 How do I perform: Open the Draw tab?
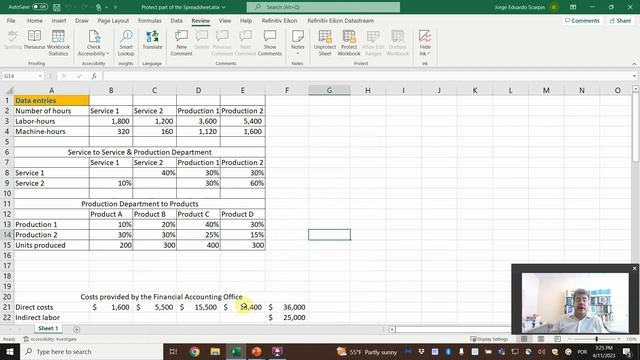coord(82,20)
